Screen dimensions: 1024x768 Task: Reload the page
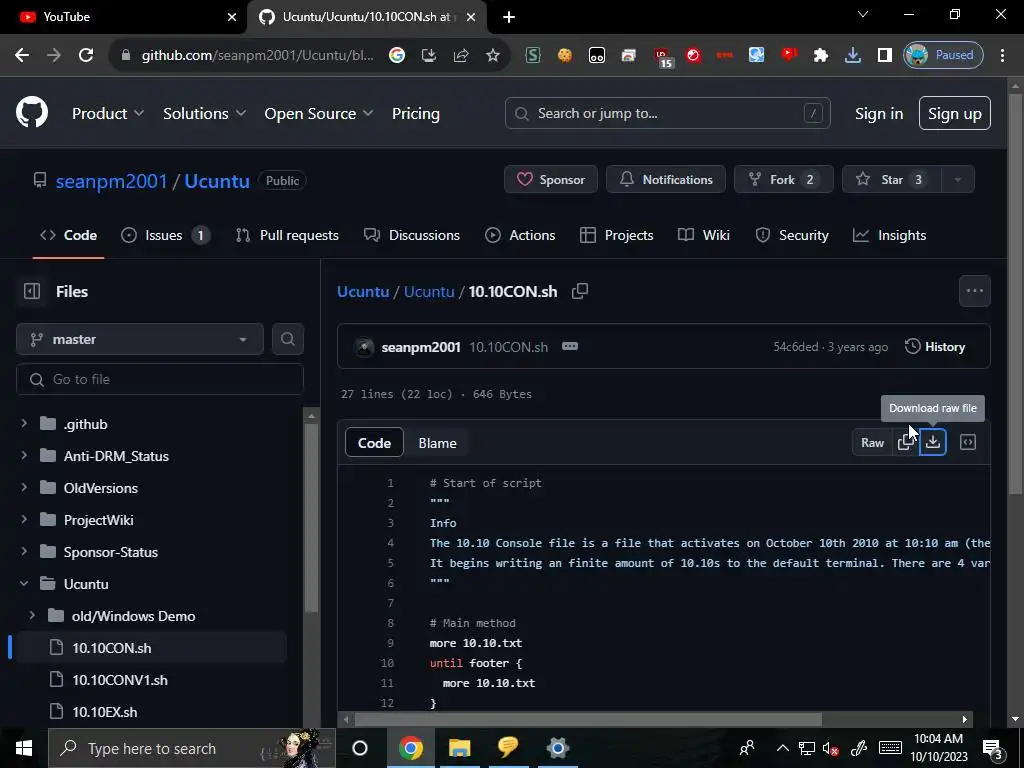click(x=86, y=55)
